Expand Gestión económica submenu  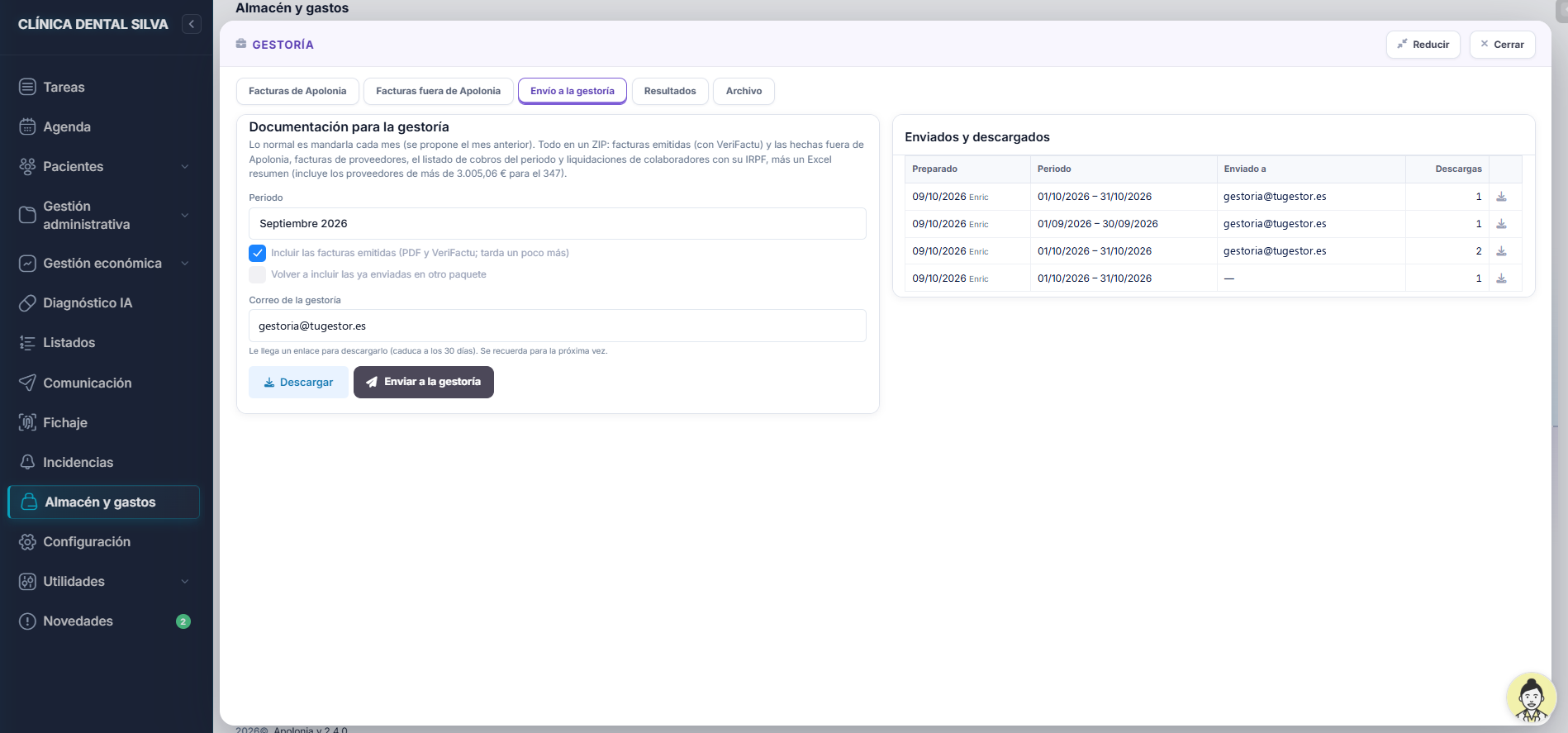[185, 263]
